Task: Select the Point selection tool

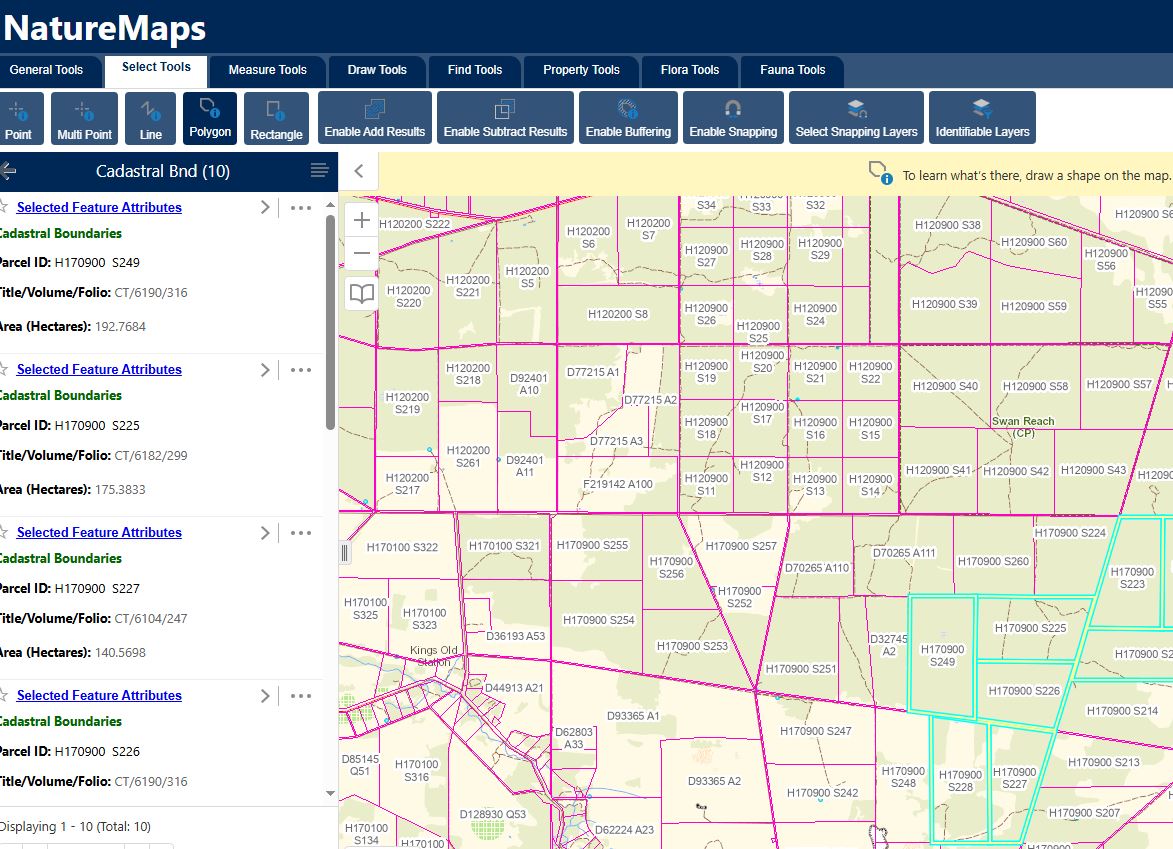Action: click(20, 117)
